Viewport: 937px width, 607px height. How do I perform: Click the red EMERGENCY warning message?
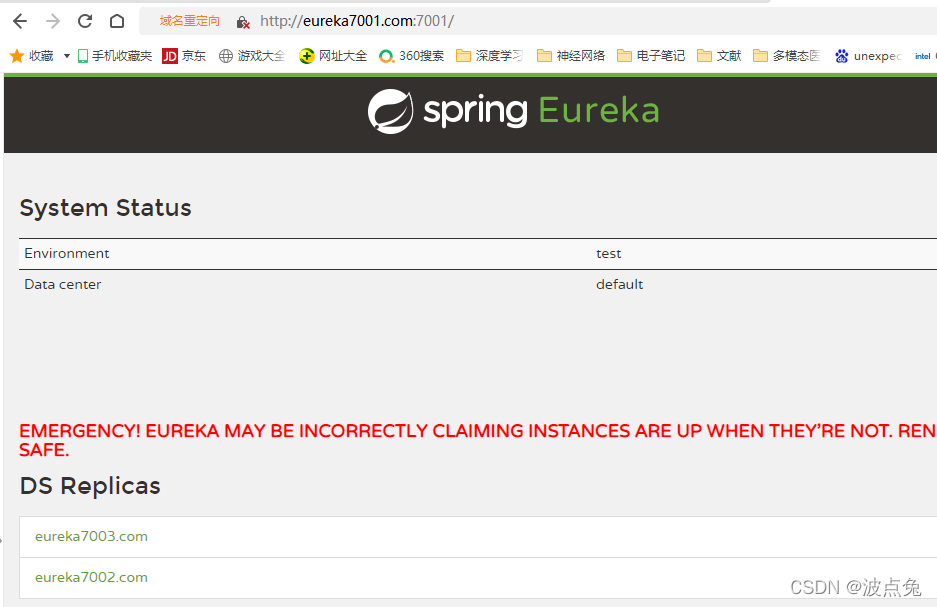477,440
